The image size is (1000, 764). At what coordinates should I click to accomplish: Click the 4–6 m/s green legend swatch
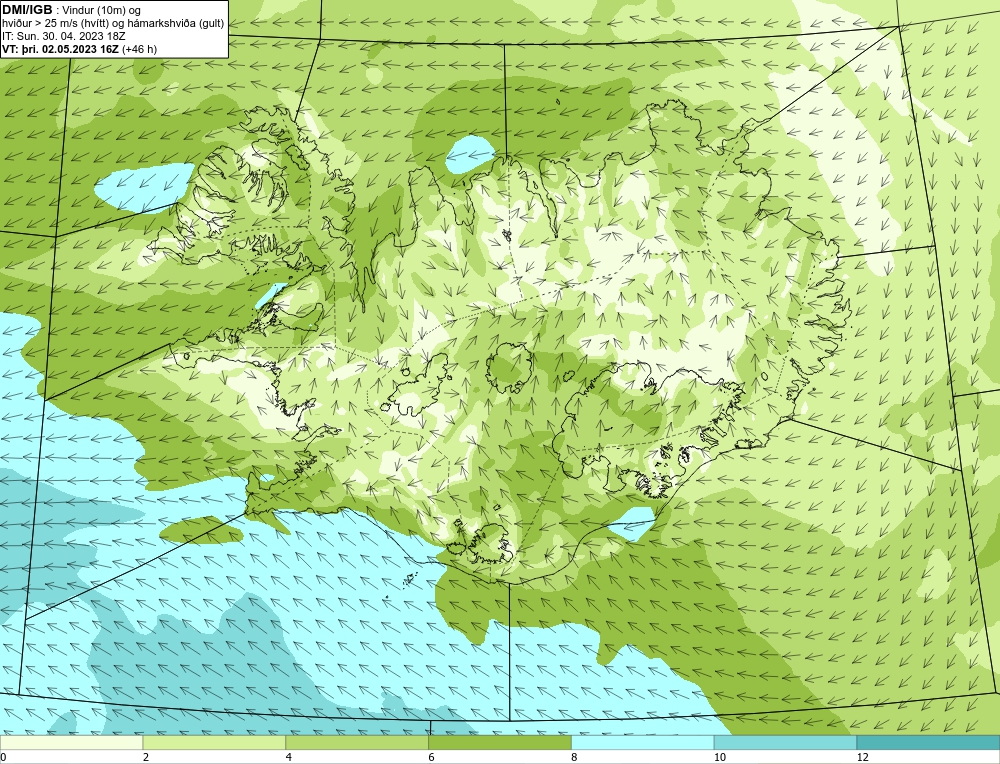pos(357,742)
